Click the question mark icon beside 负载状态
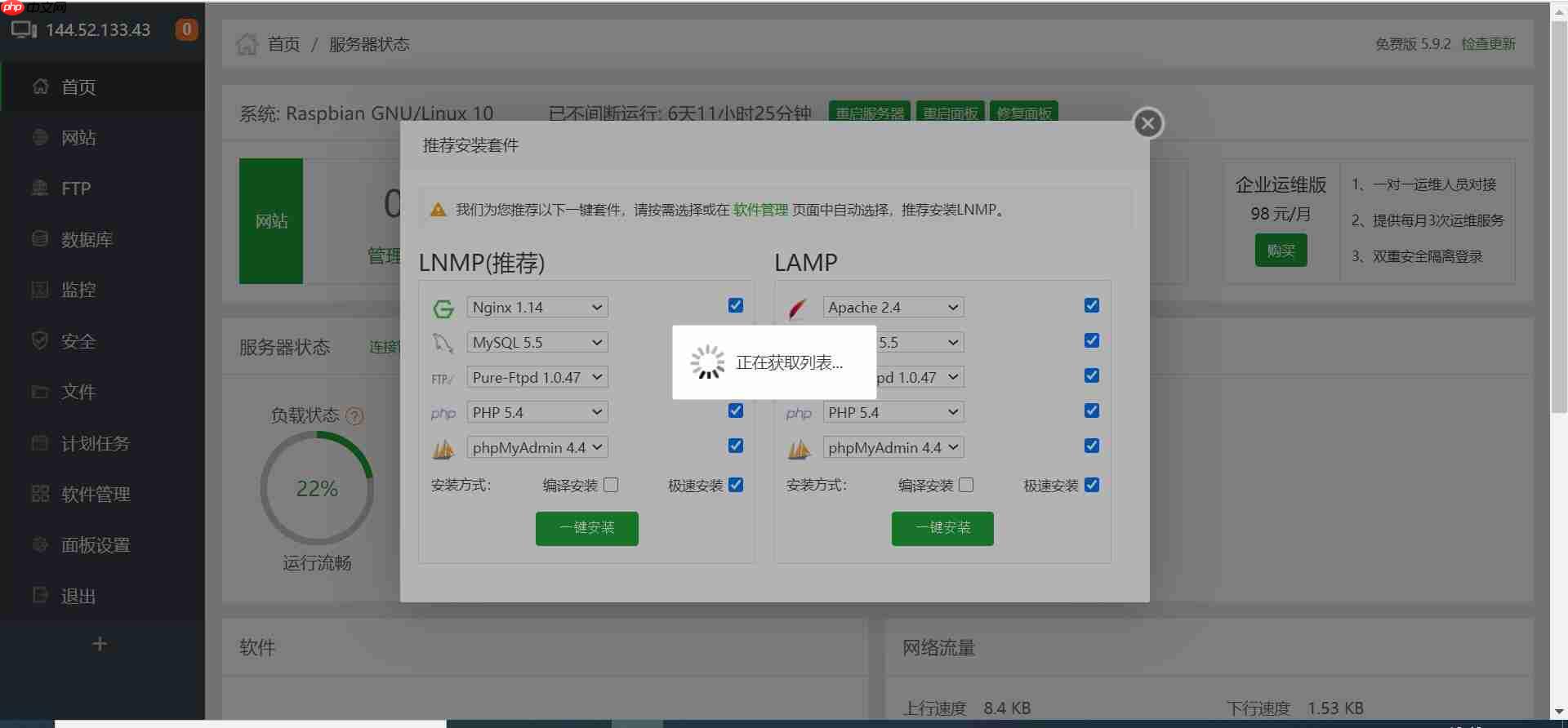The width and height of the screenshot is (1568, 728). 354,416
